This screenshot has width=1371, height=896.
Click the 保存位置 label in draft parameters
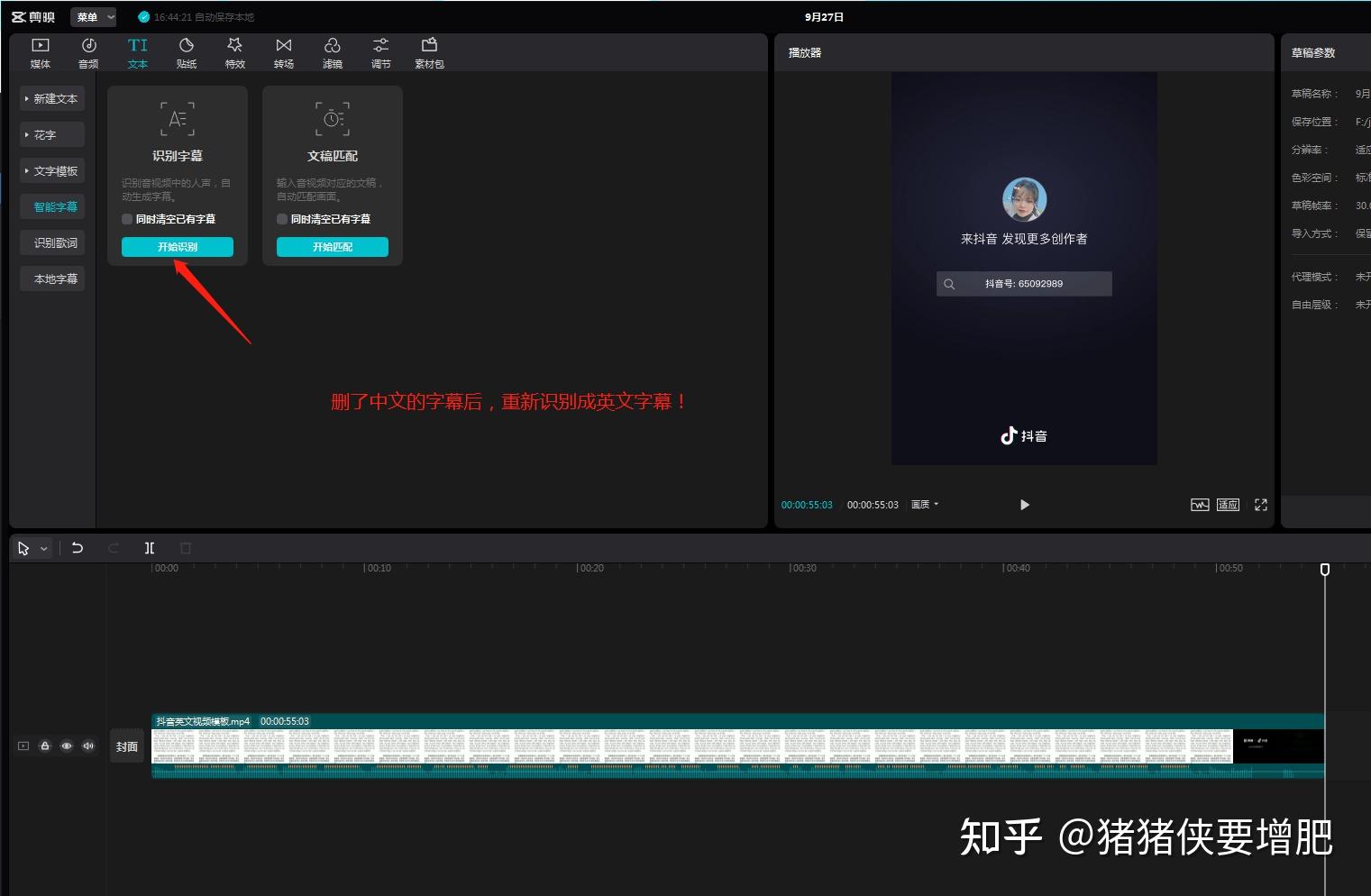tap(1314, 122)
